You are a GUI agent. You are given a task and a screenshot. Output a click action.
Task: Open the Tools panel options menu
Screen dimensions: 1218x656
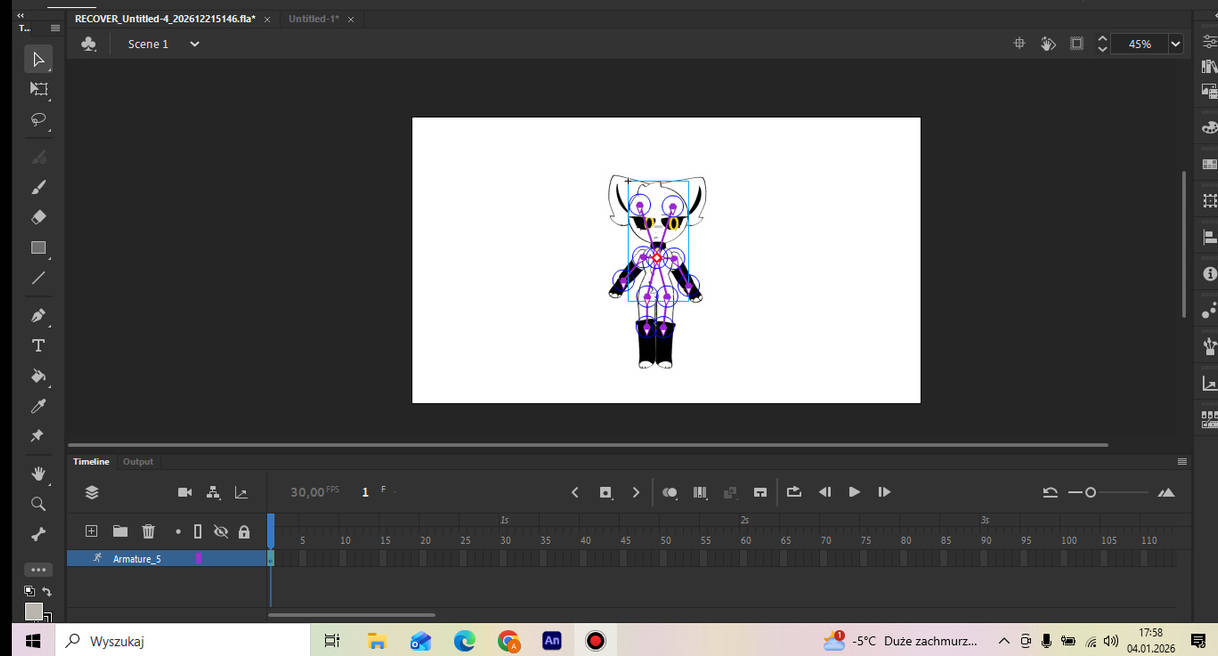pos(56,28)
